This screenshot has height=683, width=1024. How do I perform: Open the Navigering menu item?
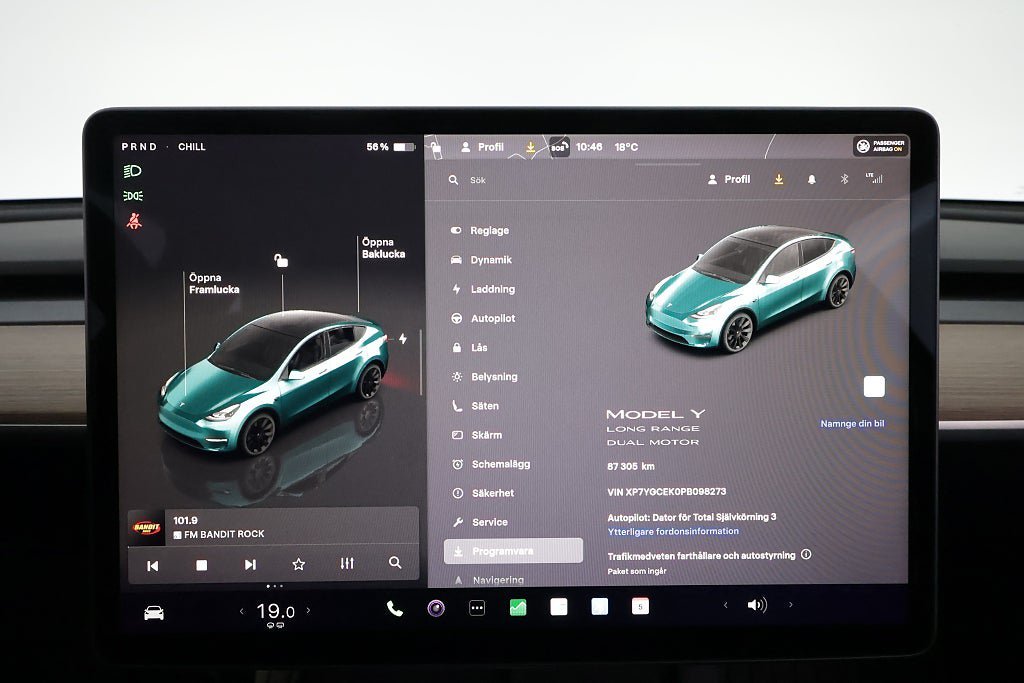point(489,580)
